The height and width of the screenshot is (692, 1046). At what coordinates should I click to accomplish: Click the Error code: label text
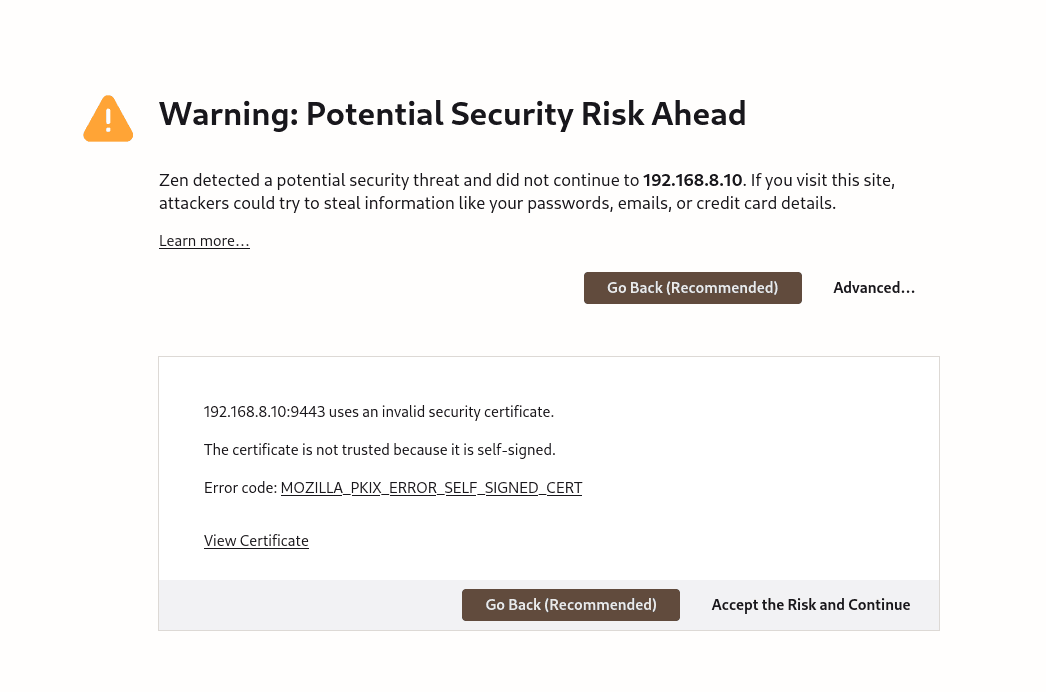[x=240, y=488]
